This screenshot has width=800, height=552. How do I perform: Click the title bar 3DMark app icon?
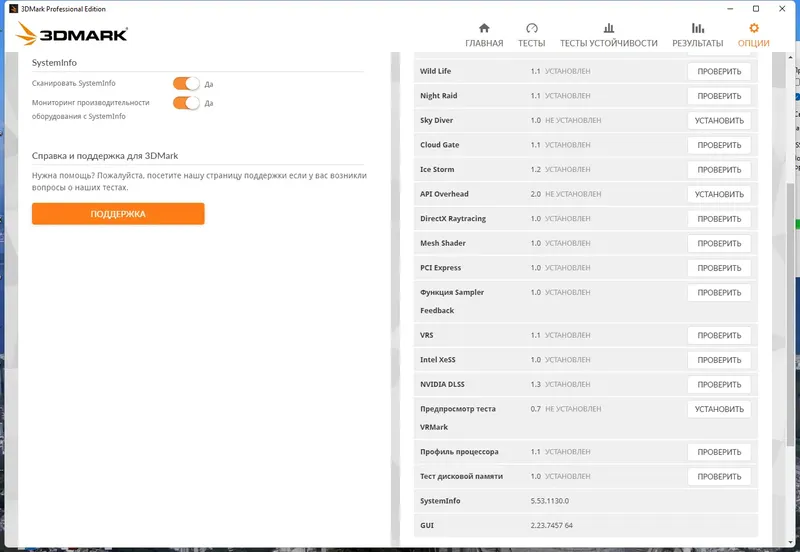pyautogui.click(x=13, y=9)
